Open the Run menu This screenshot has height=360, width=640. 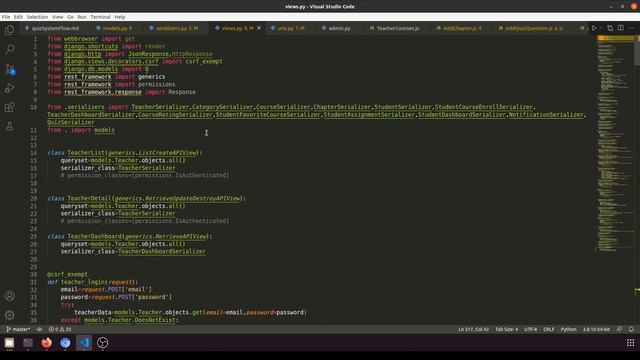point(82,17)
